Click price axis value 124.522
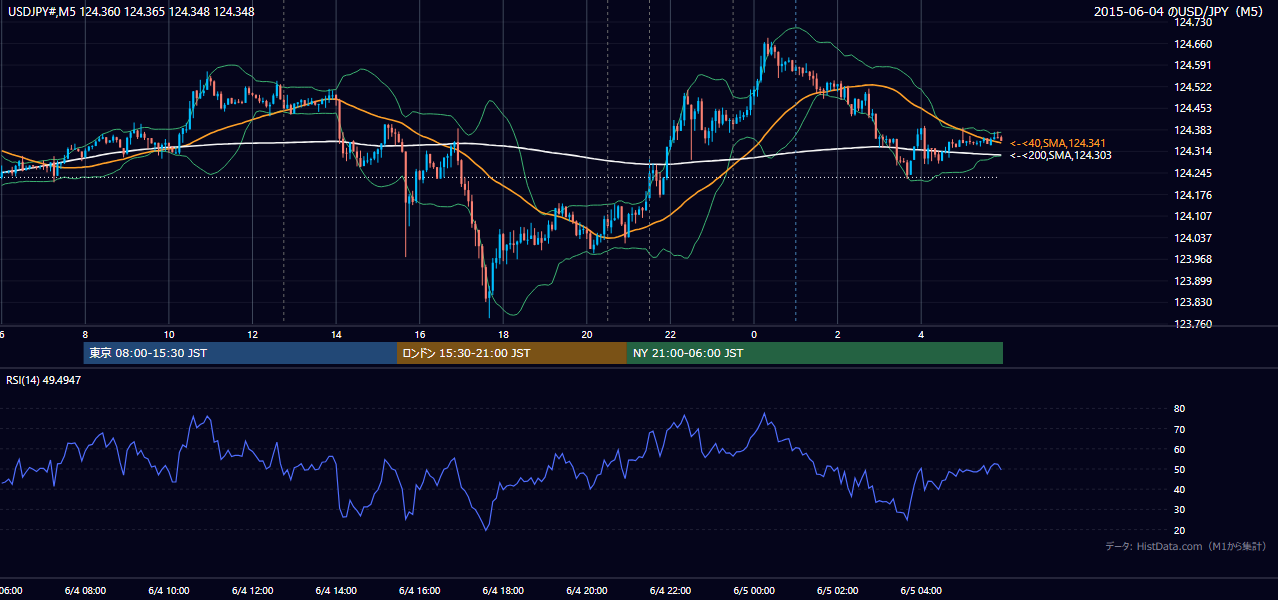This screenshot has height=600, width=1278. click(x=1194, y=87)
